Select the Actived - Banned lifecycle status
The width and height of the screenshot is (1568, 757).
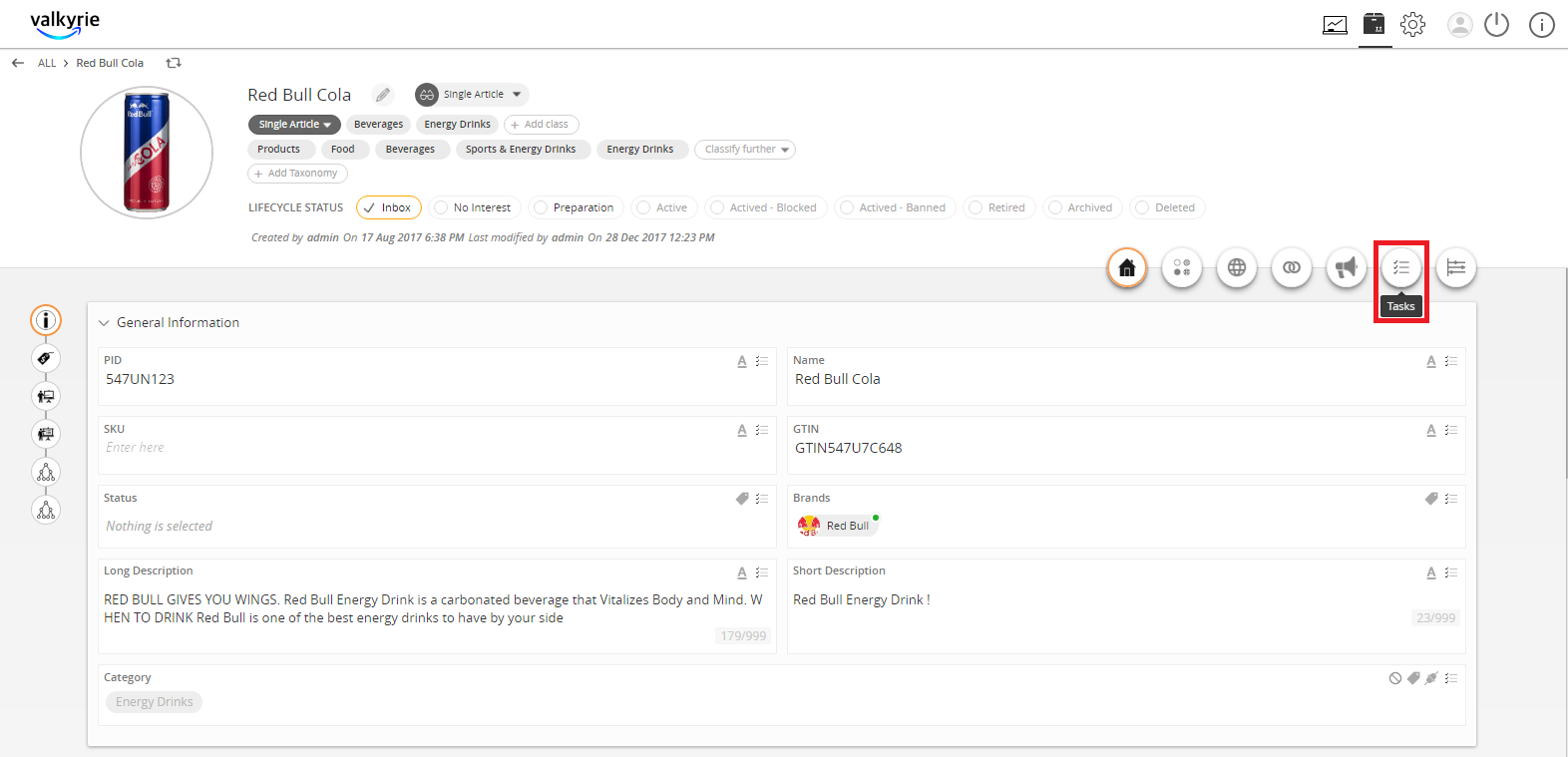click(895, 207)
